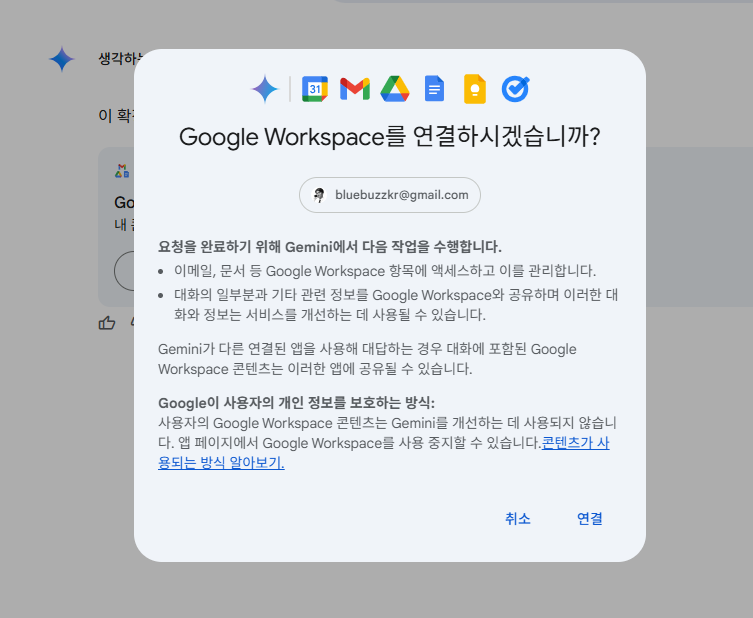Click the Gemini sparkle icon in dialog
This screenshot has height=618, width=753.
(265, 89)
